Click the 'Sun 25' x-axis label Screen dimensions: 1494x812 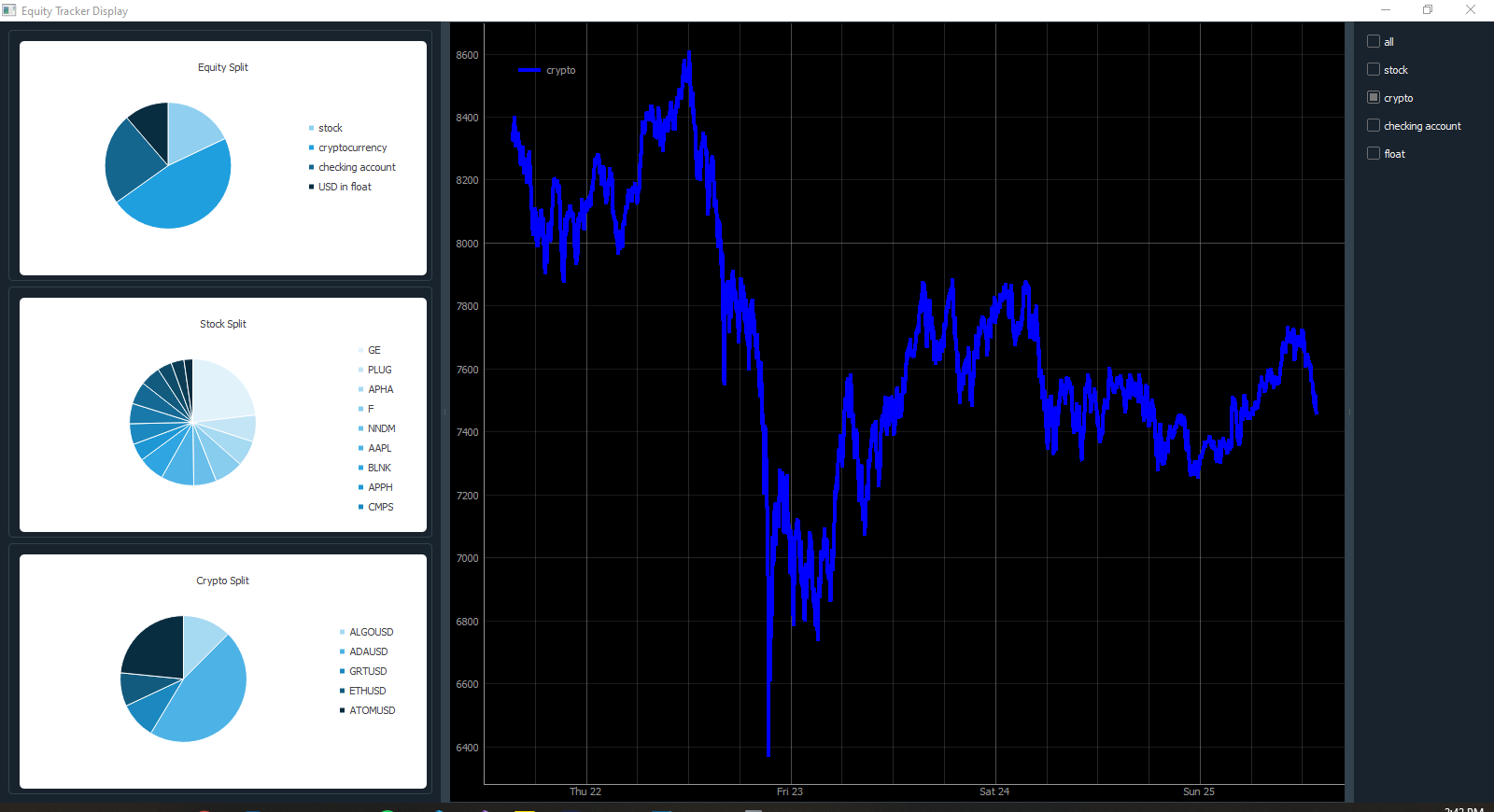pyautogui.click(x=1199, y=791)
